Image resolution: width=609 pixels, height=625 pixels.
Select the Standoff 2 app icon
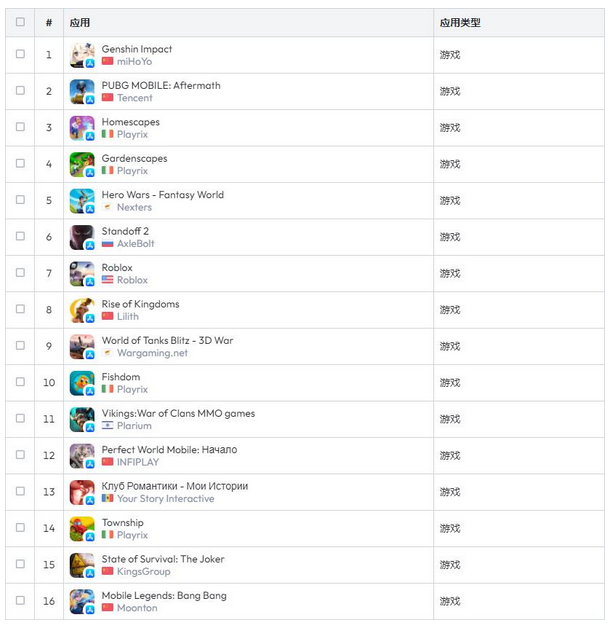[x=82, y=237]
